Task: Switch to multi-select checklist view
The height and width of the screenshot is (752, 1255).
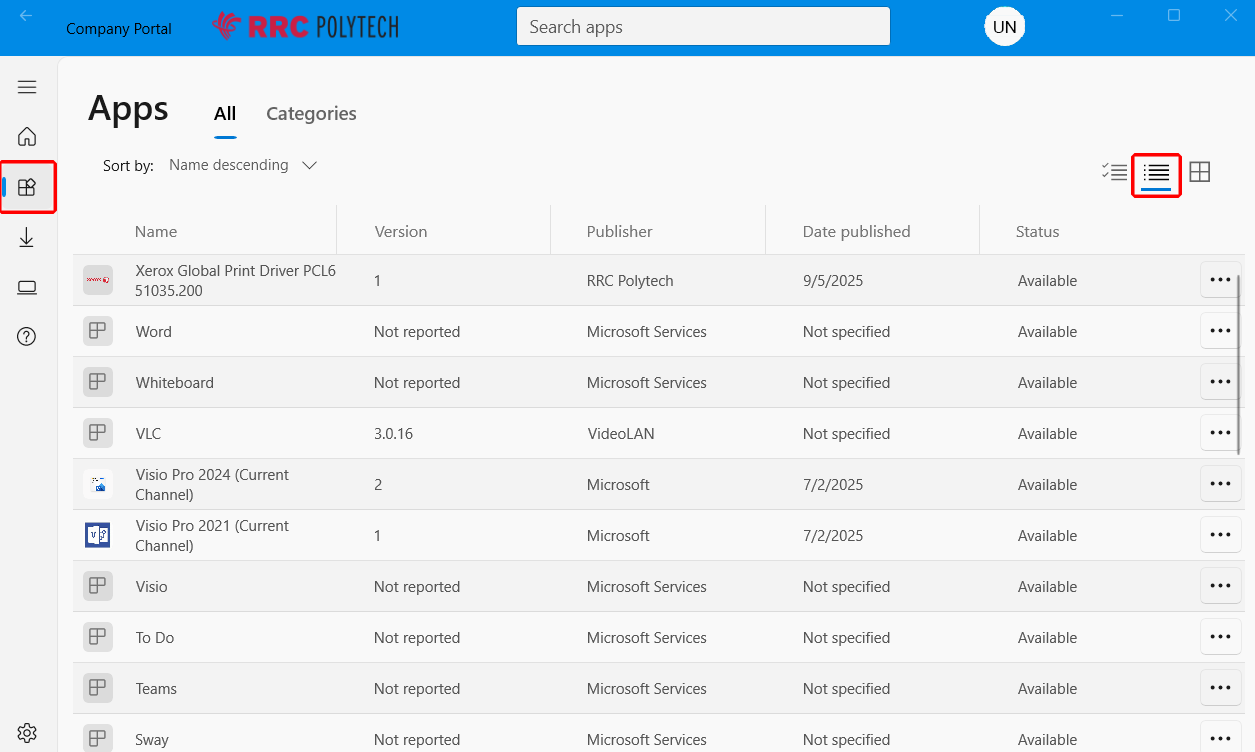Action: (x=1114, y=172)
